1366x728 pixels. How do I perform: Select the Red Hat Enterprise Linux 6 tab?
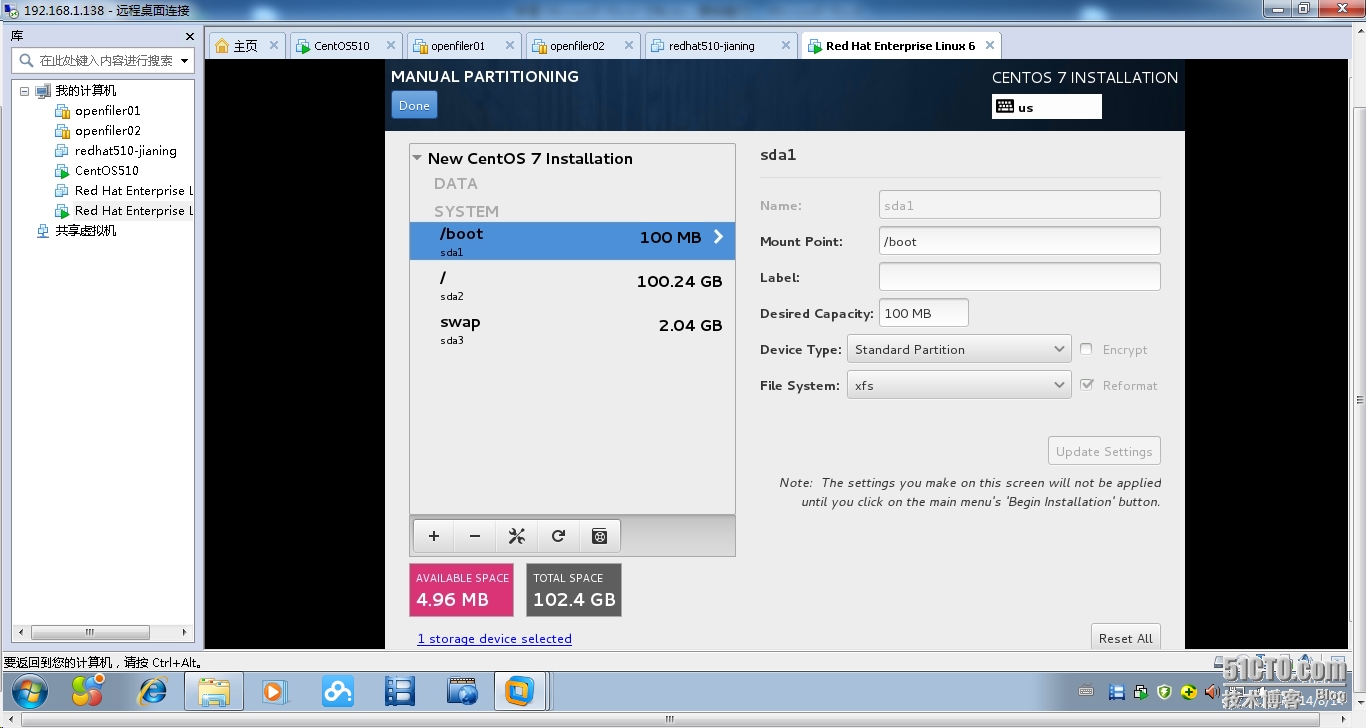pyautogui.click(x=900, y=46)
